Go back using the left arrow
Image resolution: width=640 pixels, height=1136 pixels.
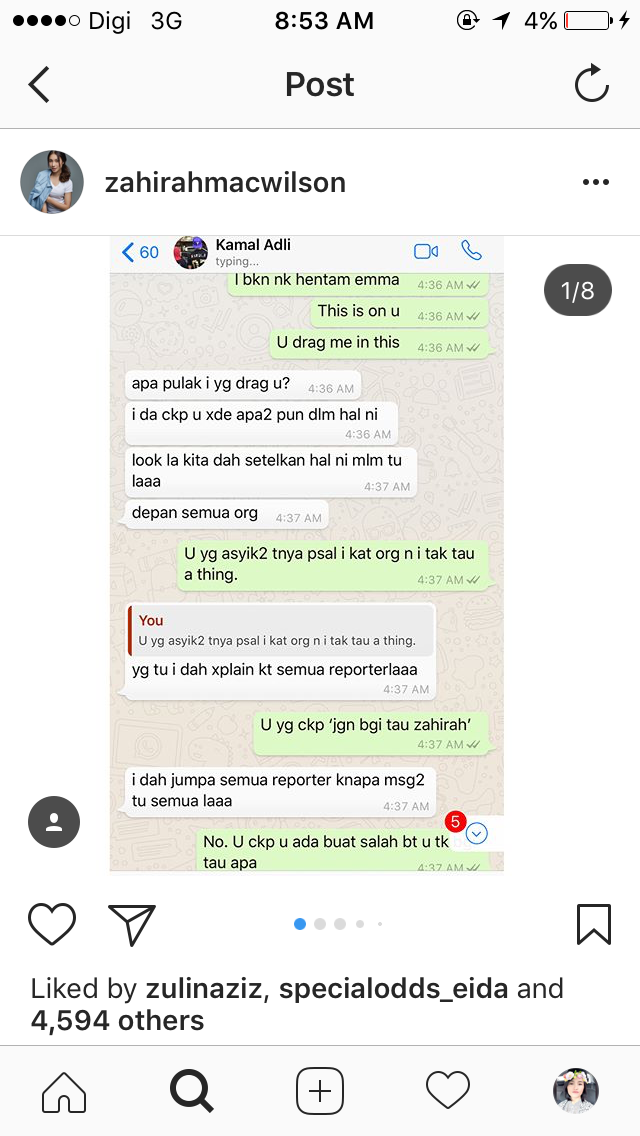(x=39, y=85)
